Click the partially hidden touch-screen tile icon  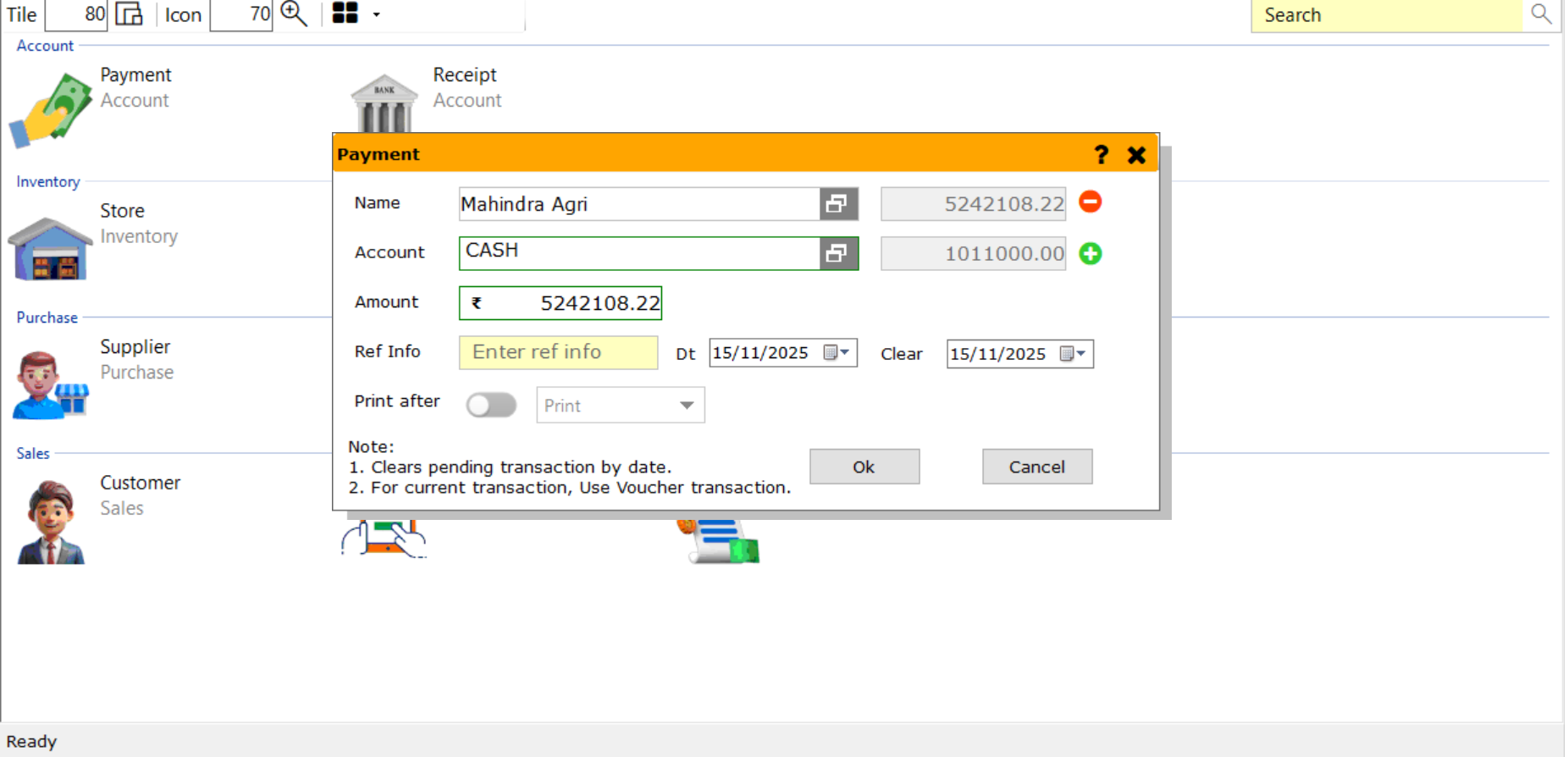click(x=384, y=539)
